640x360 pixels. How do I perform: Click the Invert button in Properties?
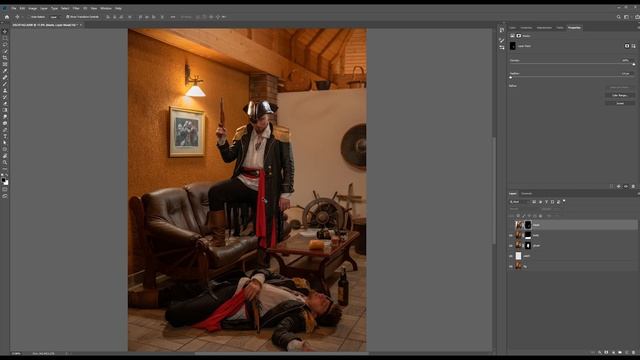(620, 103)
